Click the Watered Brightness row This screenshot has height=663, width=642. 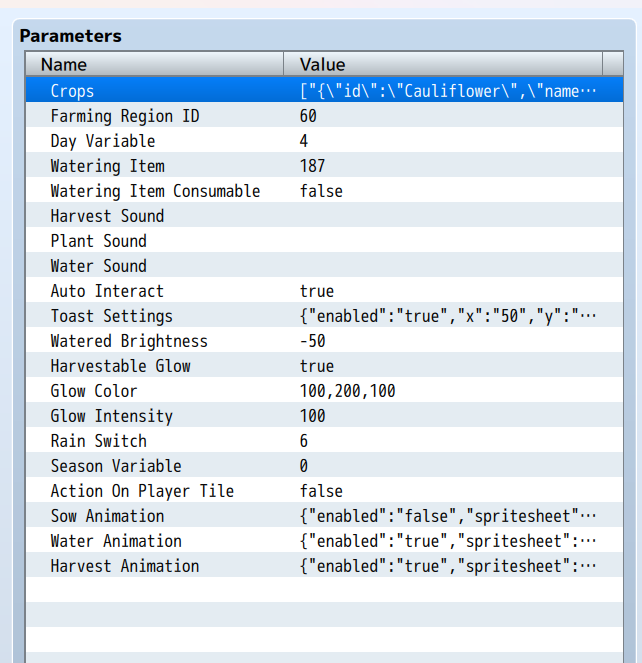[x=129, y=341]
